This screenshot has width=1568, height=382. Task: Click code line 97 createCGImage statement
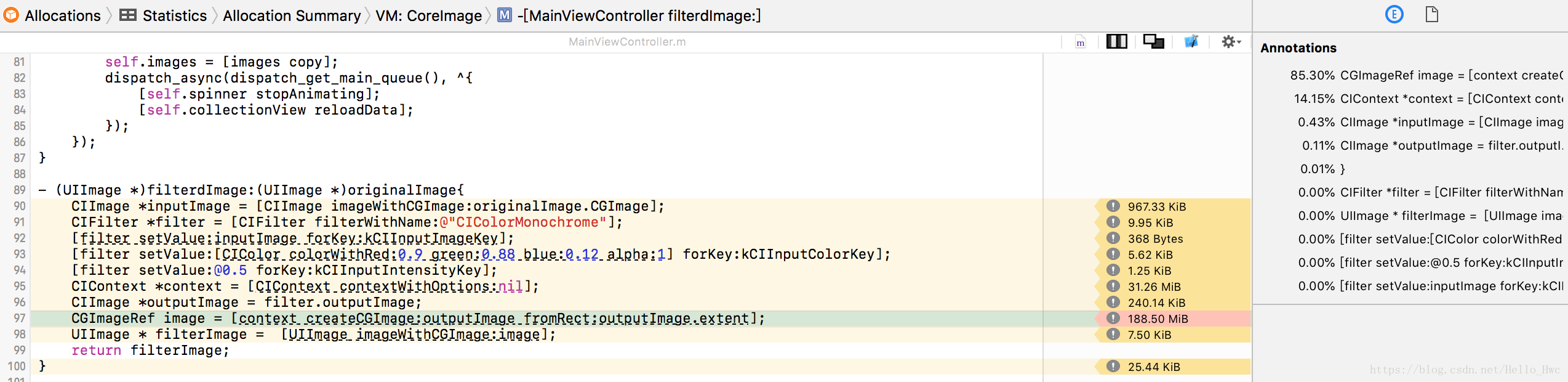418,319
